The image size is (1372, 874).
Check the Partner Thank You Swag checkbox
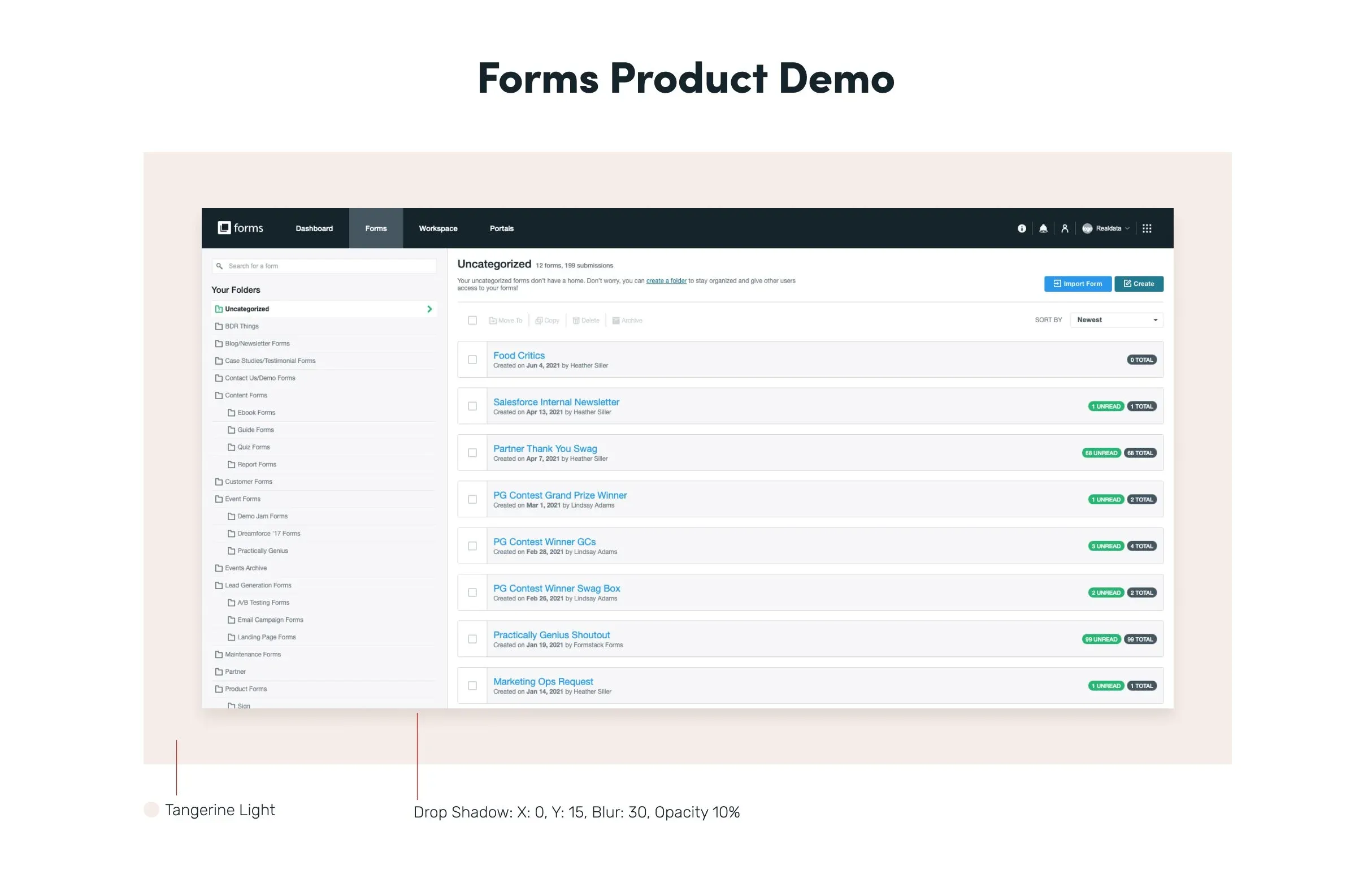[472, 453]
